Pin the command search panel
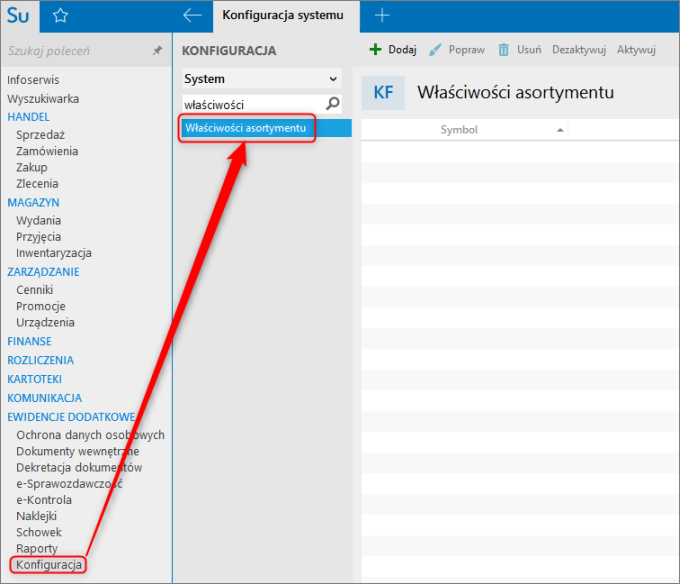The image size is (680, 584). pos(157,51)
